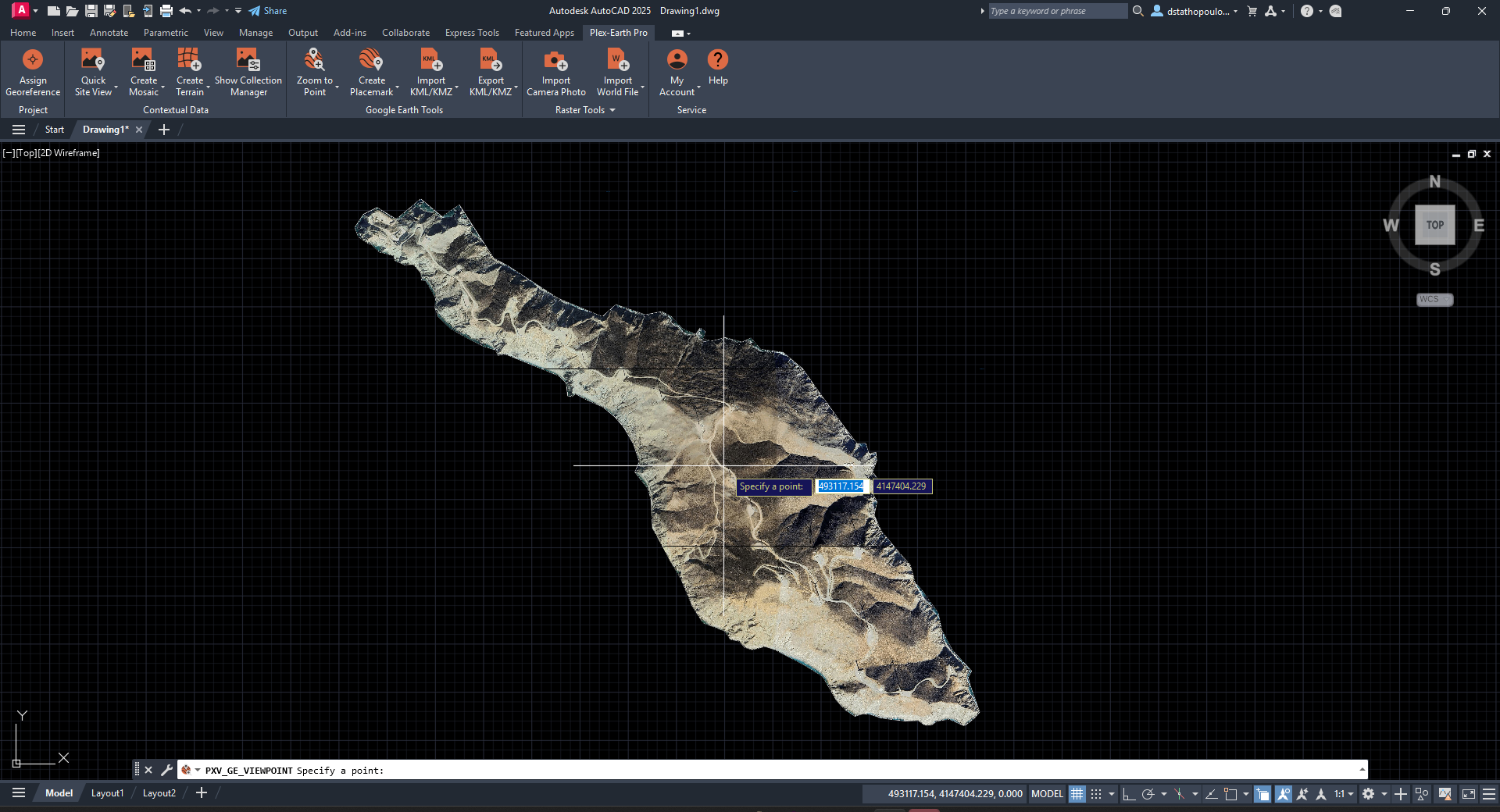Create a new drawing from quick access toolbar

pos(53,11)
